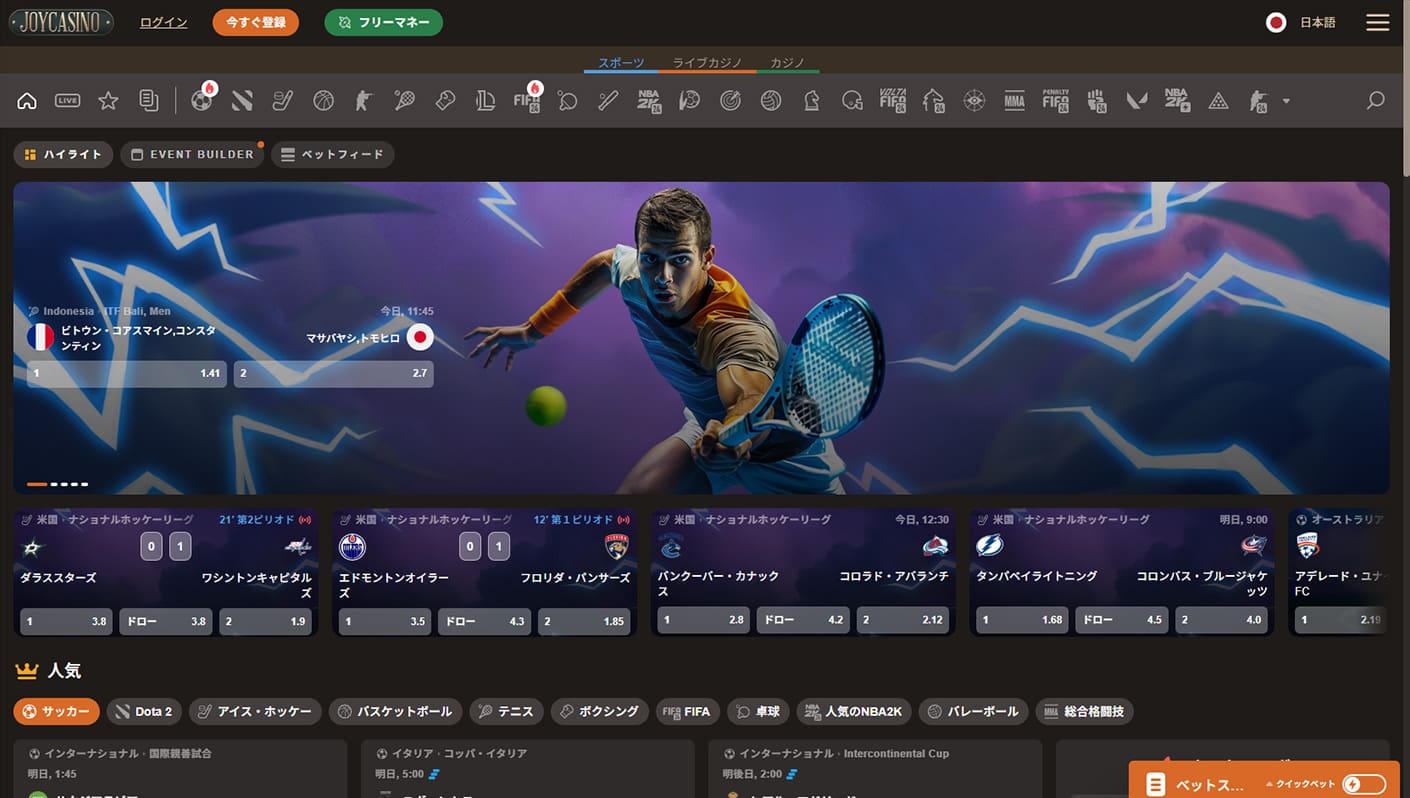Switch to the ライブカジノ tab
The height and width of the screenshot is (798, 1410).
coord(707,63)
